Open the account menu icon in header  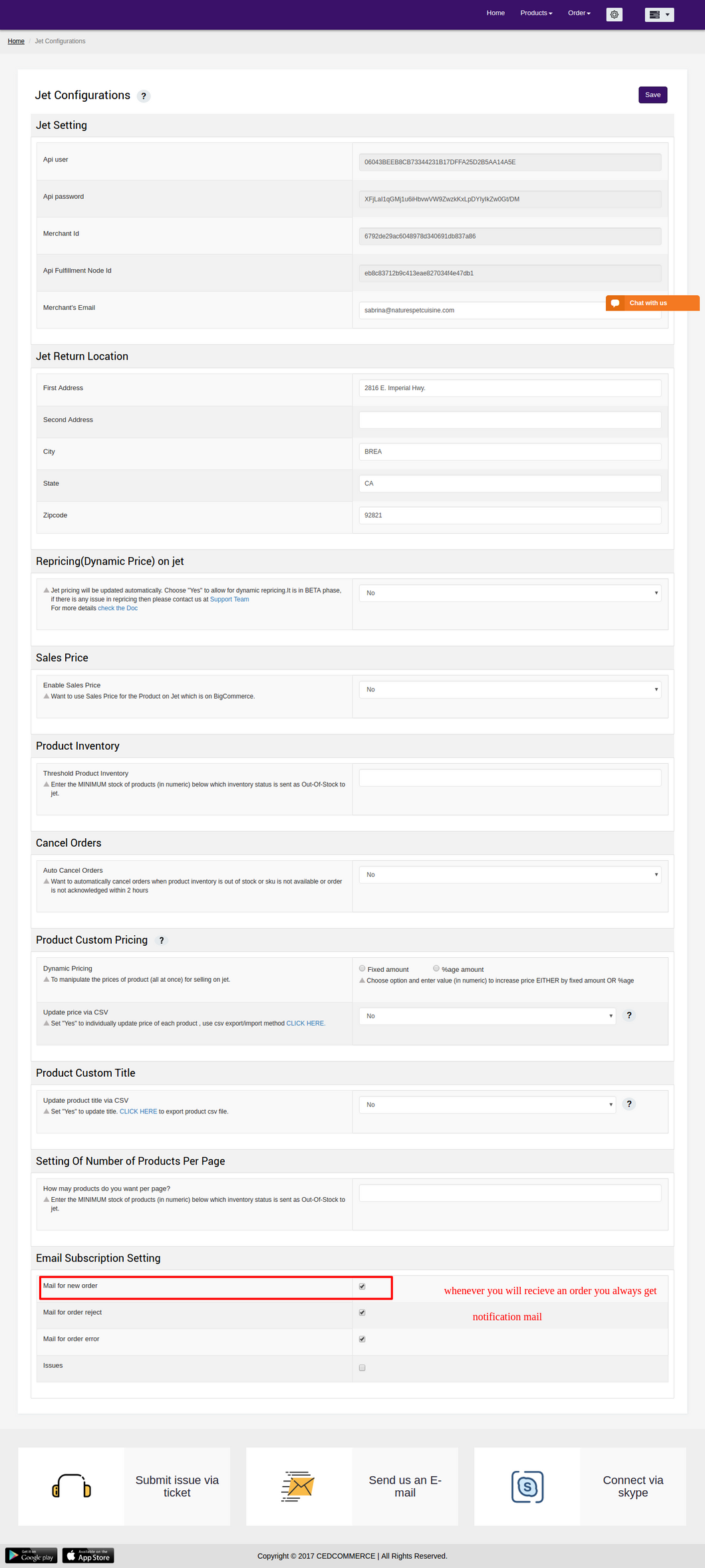[659, 14]
